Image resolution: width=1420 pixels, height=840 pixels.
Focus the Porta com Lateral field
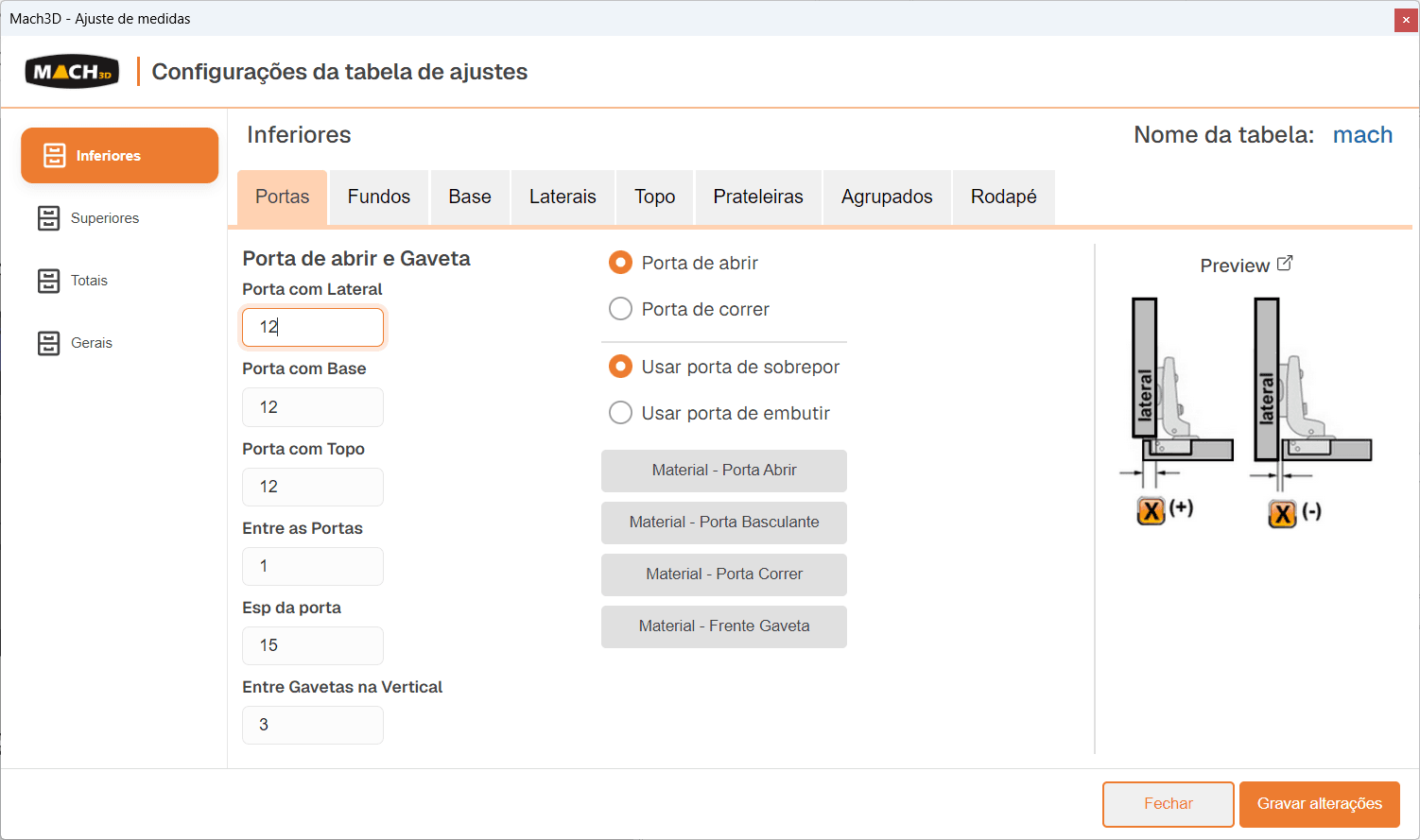[x=313, y=327]
